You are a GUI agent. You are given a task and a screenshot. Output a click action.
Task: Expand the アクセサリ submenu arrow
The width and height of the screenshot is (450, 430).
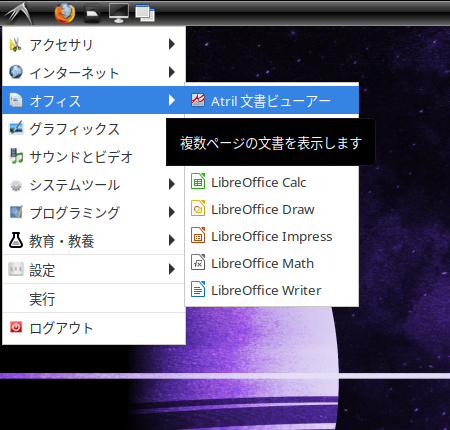tap(172, 44)
